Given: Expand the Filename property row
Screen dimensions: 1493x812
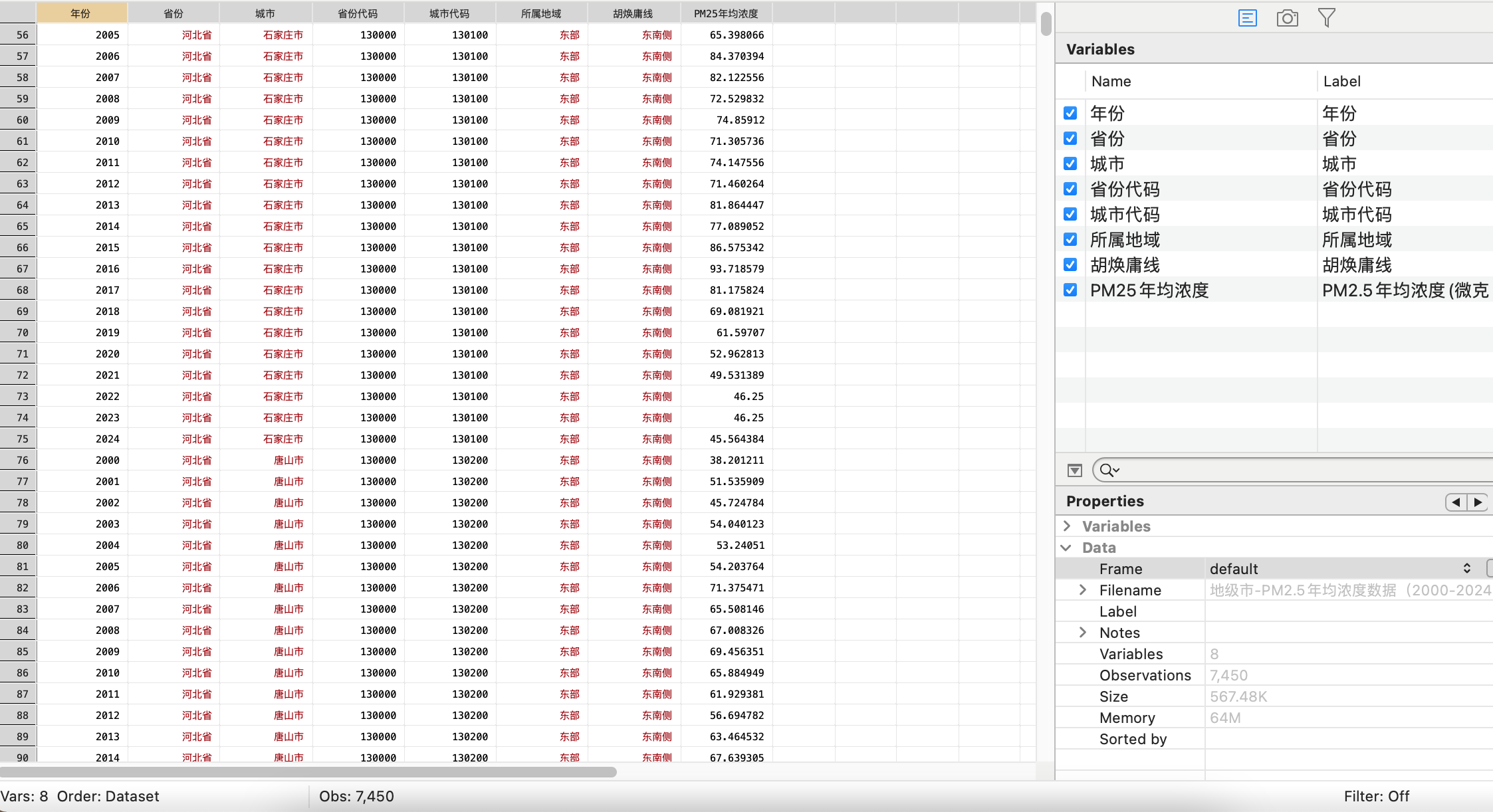Looking at the screenshot, I should 1083,590.
